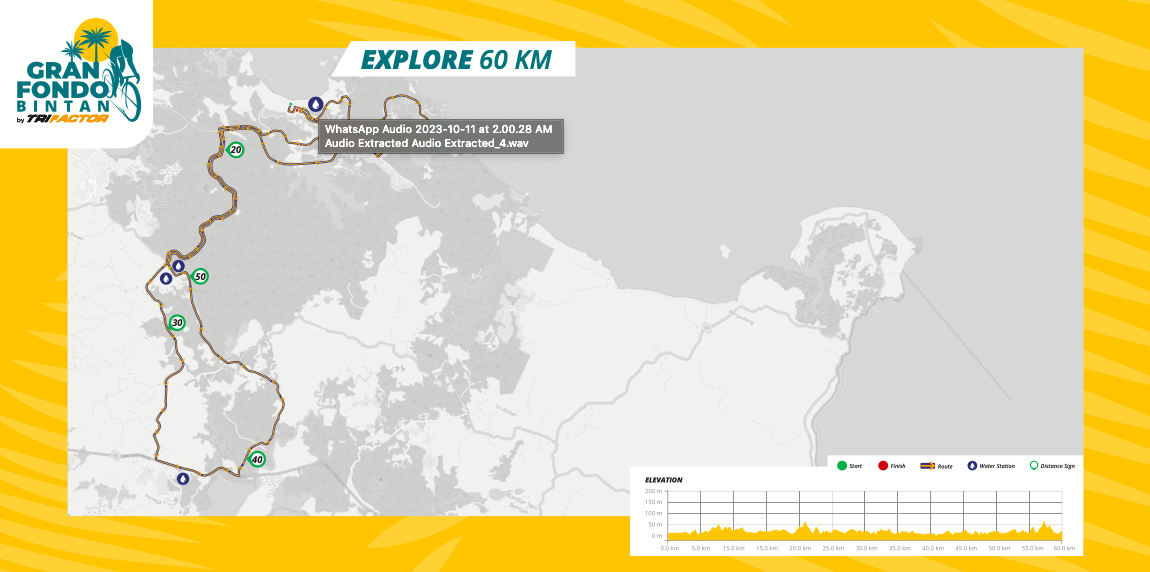
Task: Click the EXPLORE 60 KM title banner
Action: [x=456, y=59]
